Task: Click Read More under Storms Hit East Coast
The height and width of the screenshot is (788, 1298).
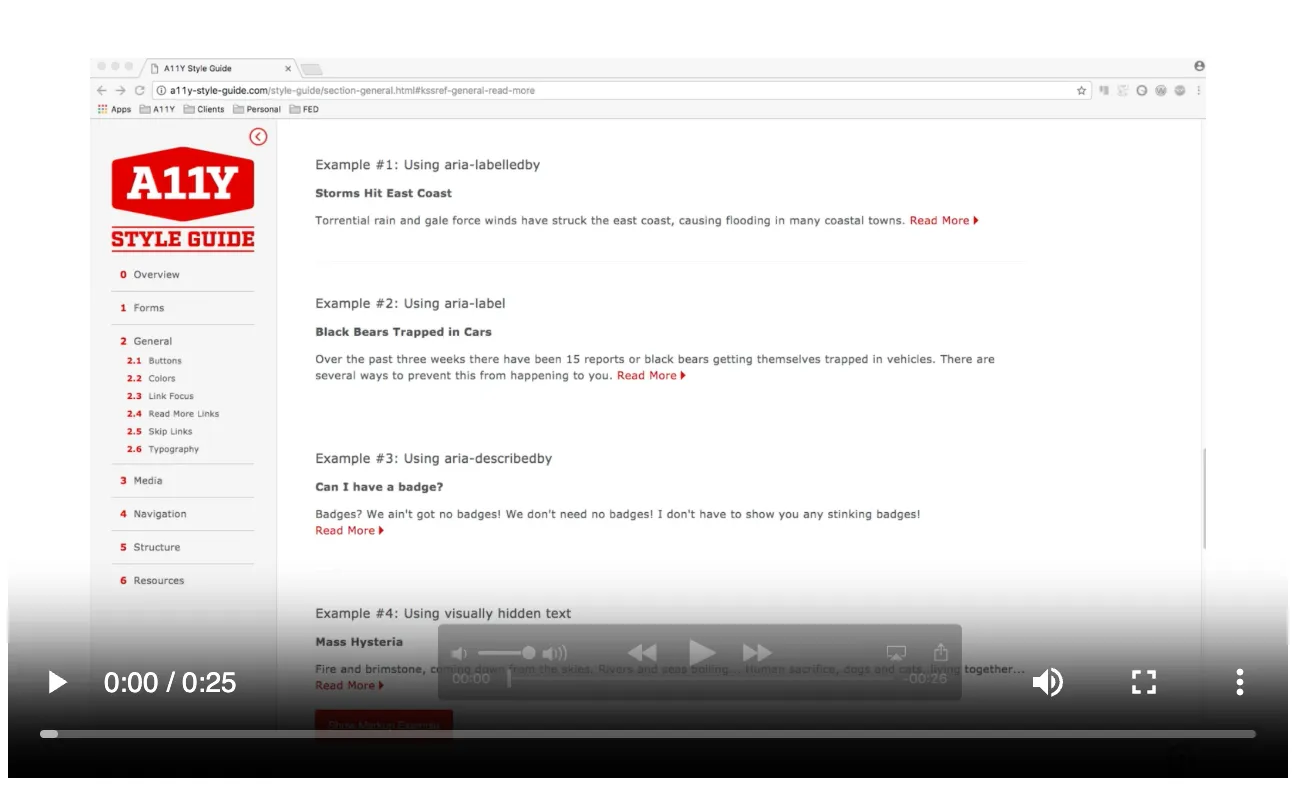Action: 943,221
